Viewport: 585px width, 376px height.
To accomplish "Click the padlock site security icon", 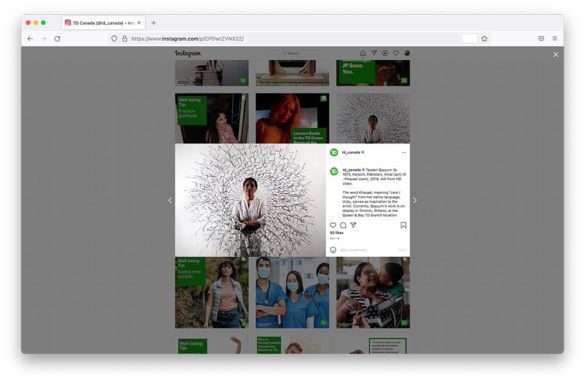I will pos(125,38).
